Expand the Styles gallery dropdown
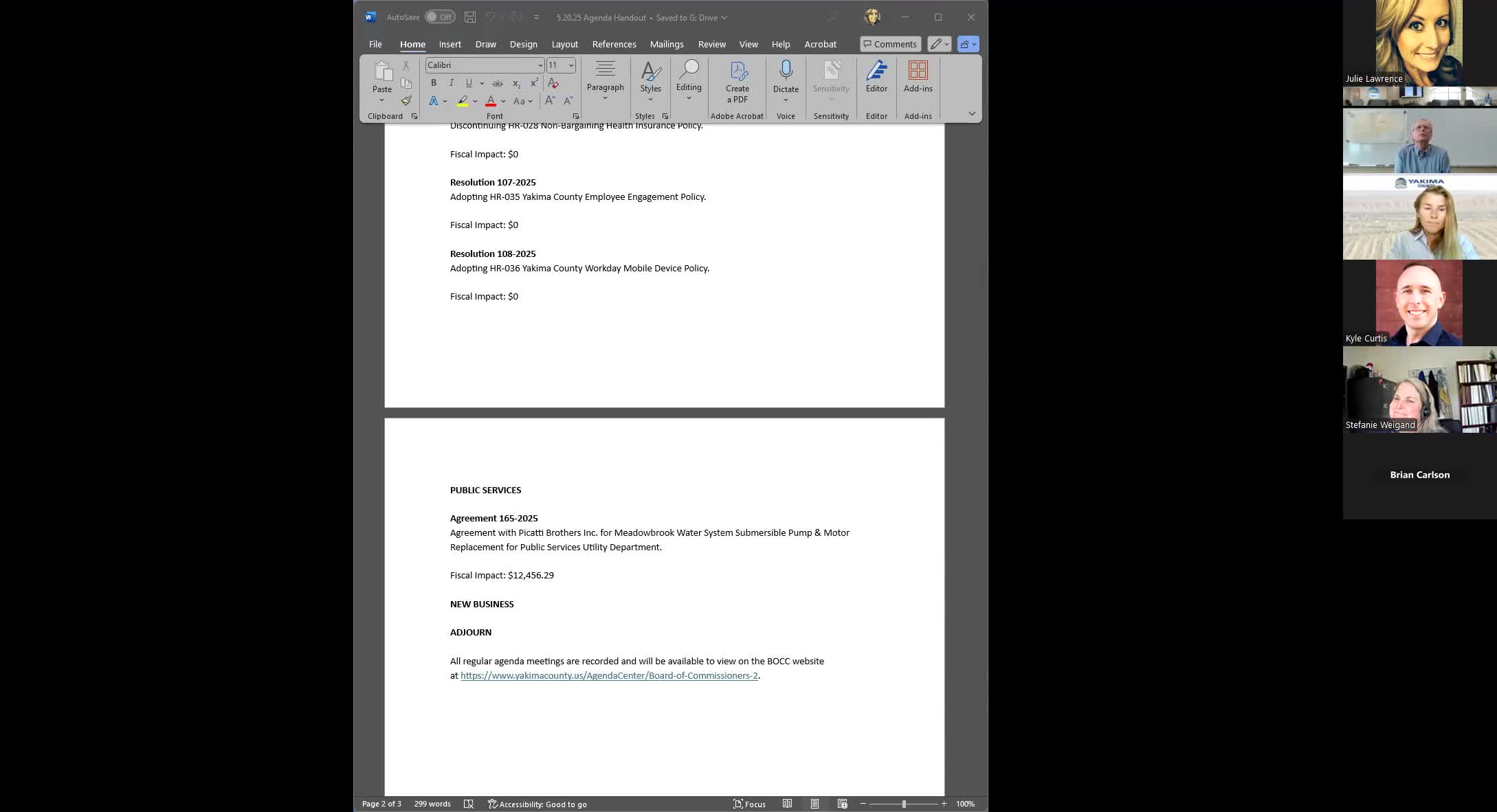Image resolution: width=1497 pixels, height=812 pixels. coord(650,100)
